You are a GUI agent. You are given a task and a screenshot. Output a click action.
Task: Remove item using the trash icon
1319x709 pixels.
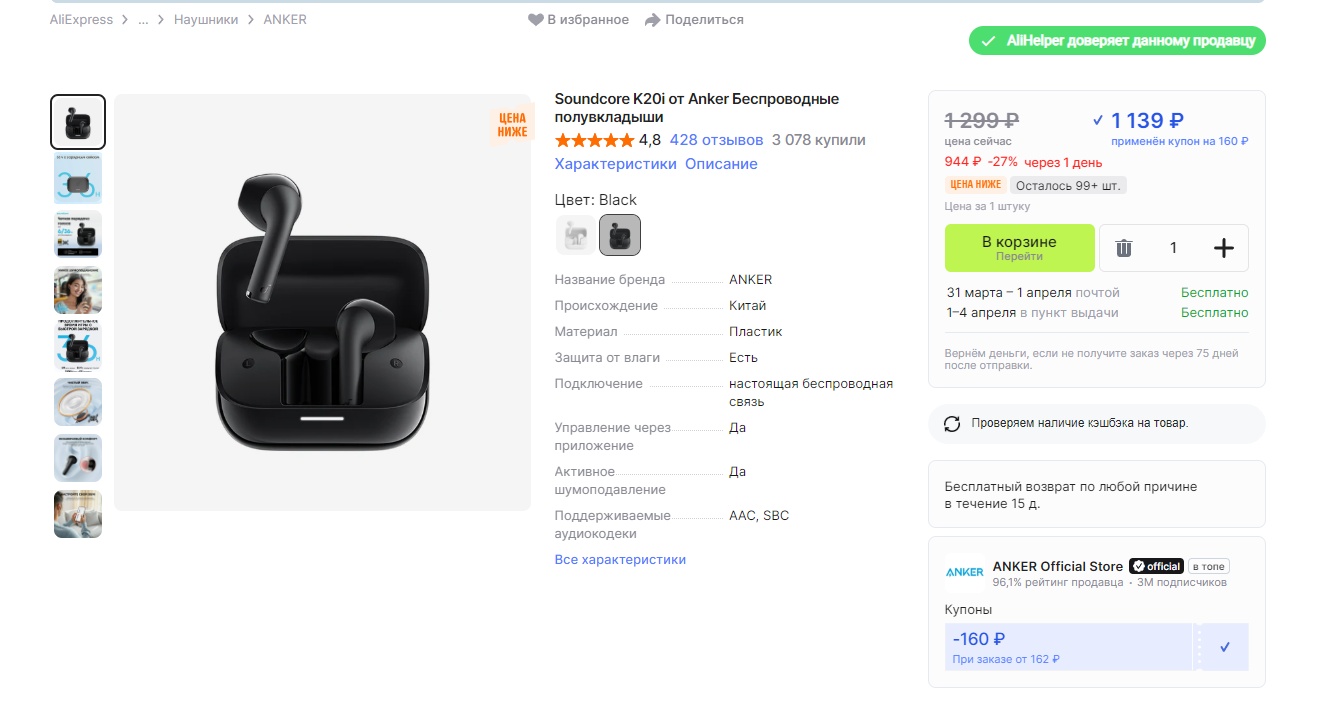(1124, 248)
